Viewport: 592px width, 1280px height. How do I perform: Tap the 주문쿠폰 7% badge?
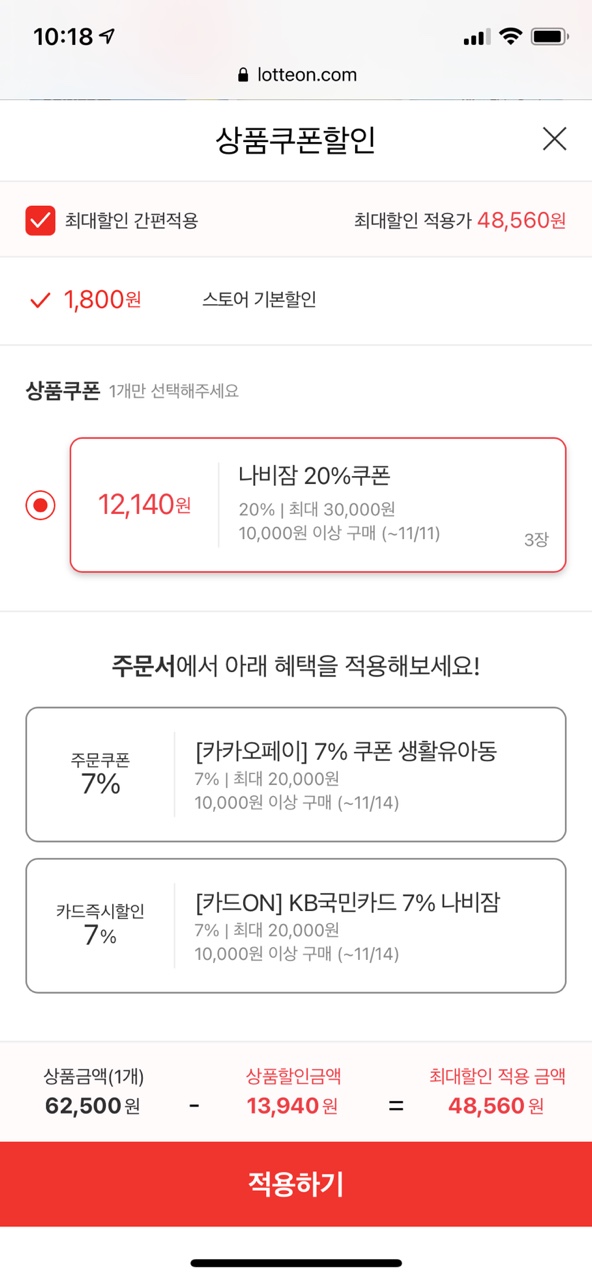[x=100, y=774]
